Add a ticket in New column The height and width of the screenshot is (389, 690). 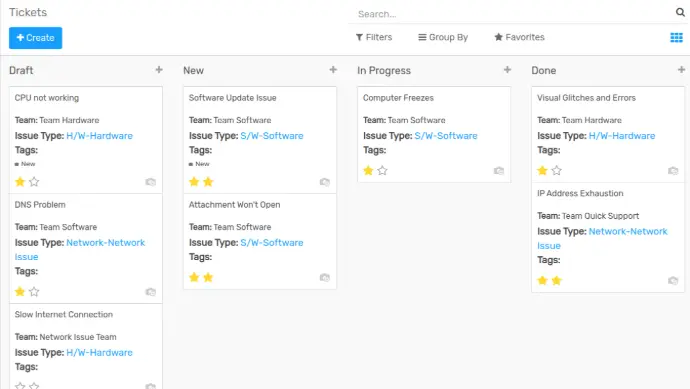[x=333, y=70]
